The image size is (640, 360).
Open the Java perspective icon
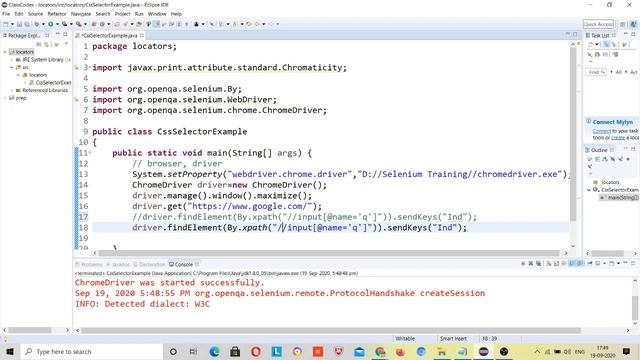(633, 24)
